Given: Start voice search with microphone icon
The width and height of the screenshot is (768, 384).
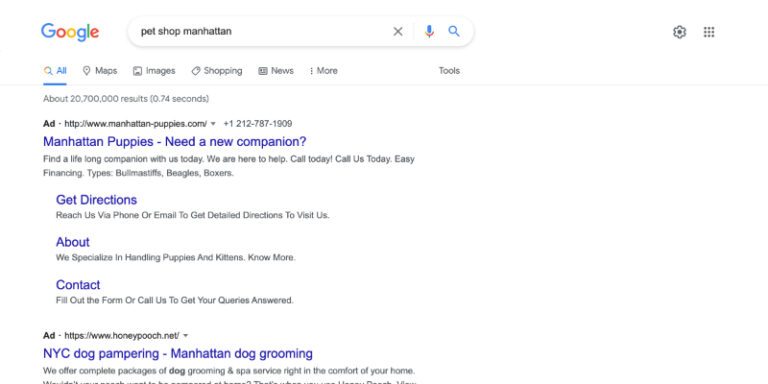Looking at the screenshot, I should [429, 32].
